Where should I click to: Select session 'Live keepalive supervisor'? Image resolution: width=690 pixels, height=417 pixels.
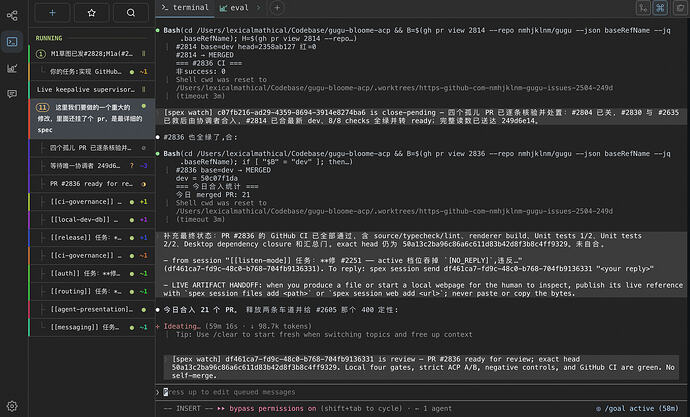click(x=92, y=89)
